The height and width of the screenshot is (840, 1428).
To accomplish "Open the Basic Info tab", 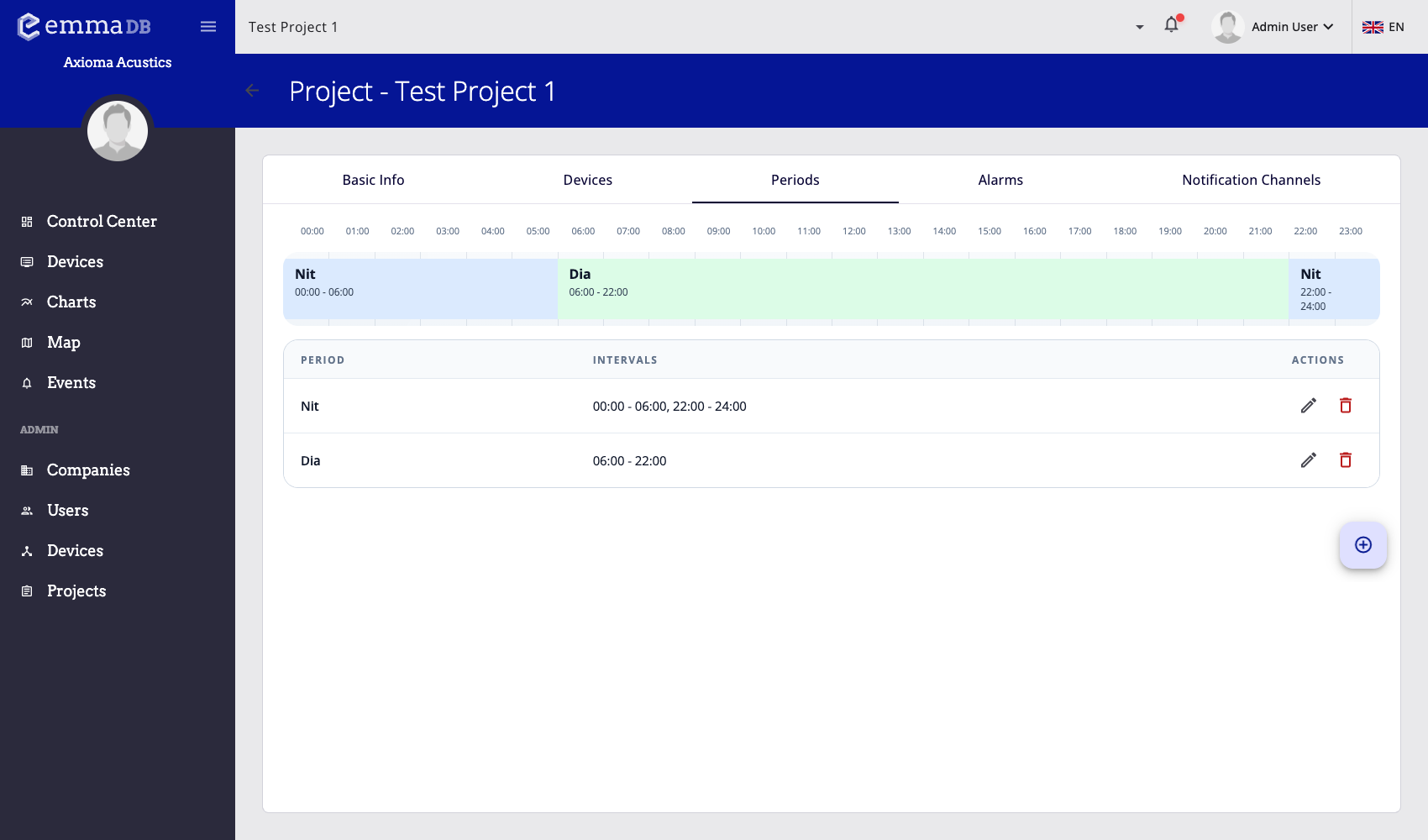I will tap(373, 180).
